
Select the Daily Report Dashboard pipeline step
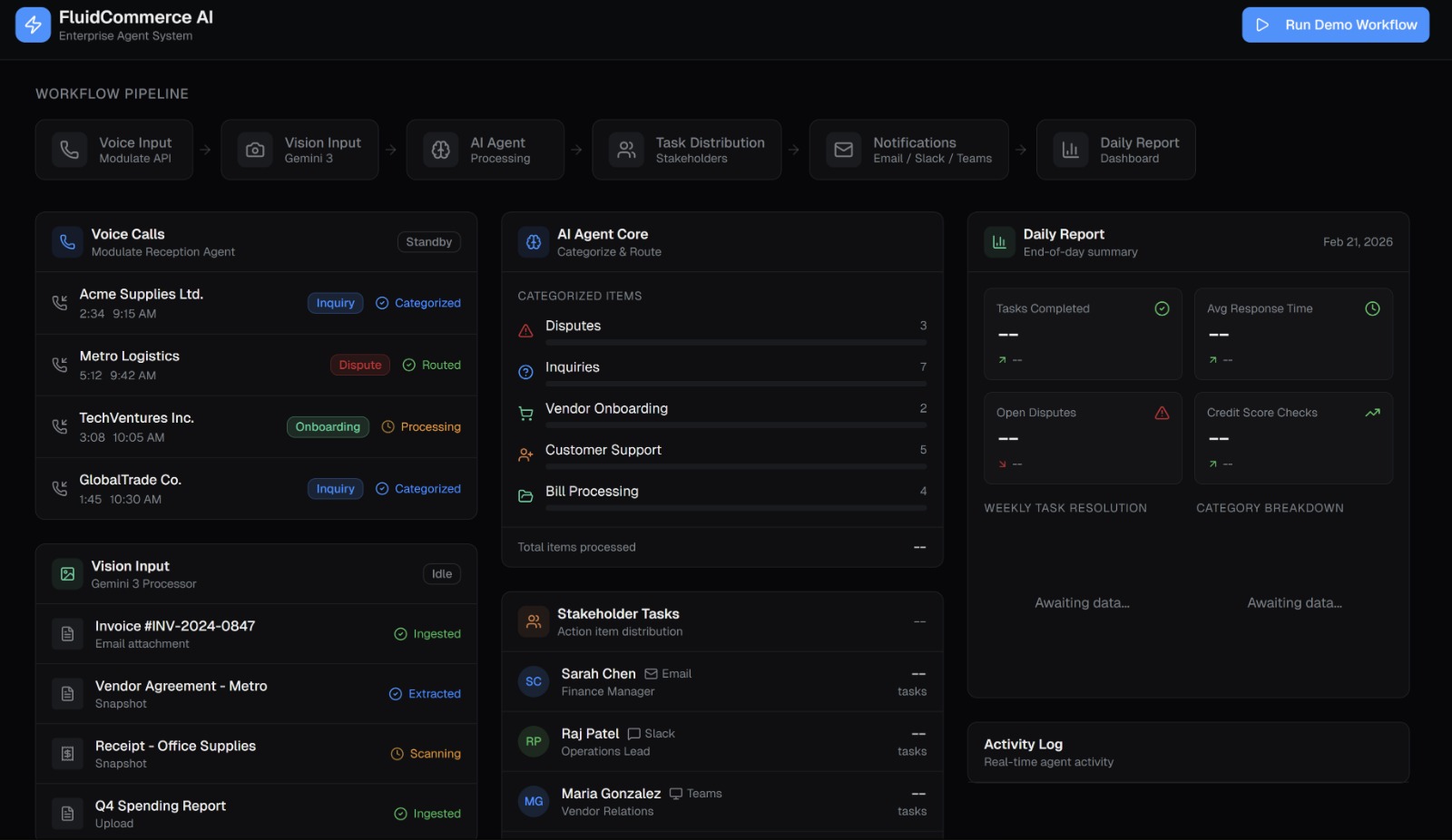pyautogui.click(x=1115, y=150)
